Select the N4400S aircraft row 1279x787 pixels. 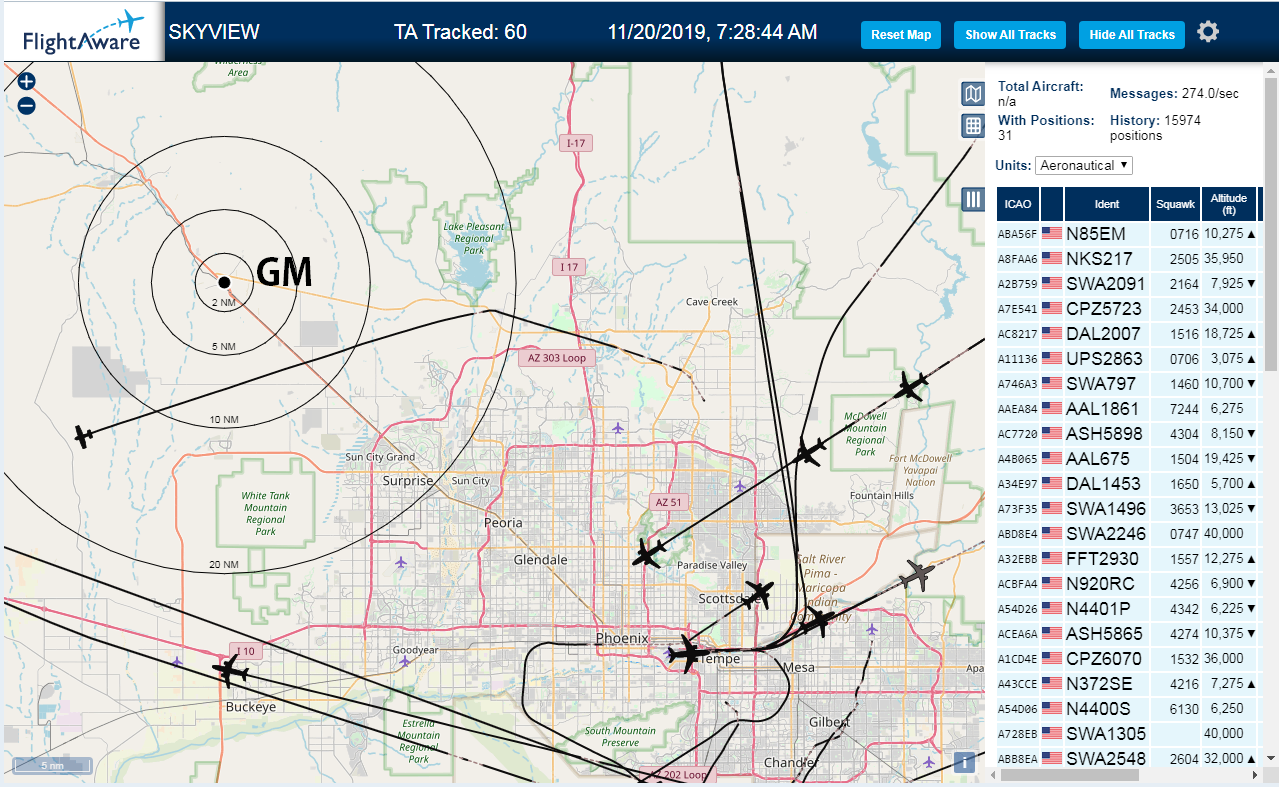pyautogui.click(x=1127, y=709)
